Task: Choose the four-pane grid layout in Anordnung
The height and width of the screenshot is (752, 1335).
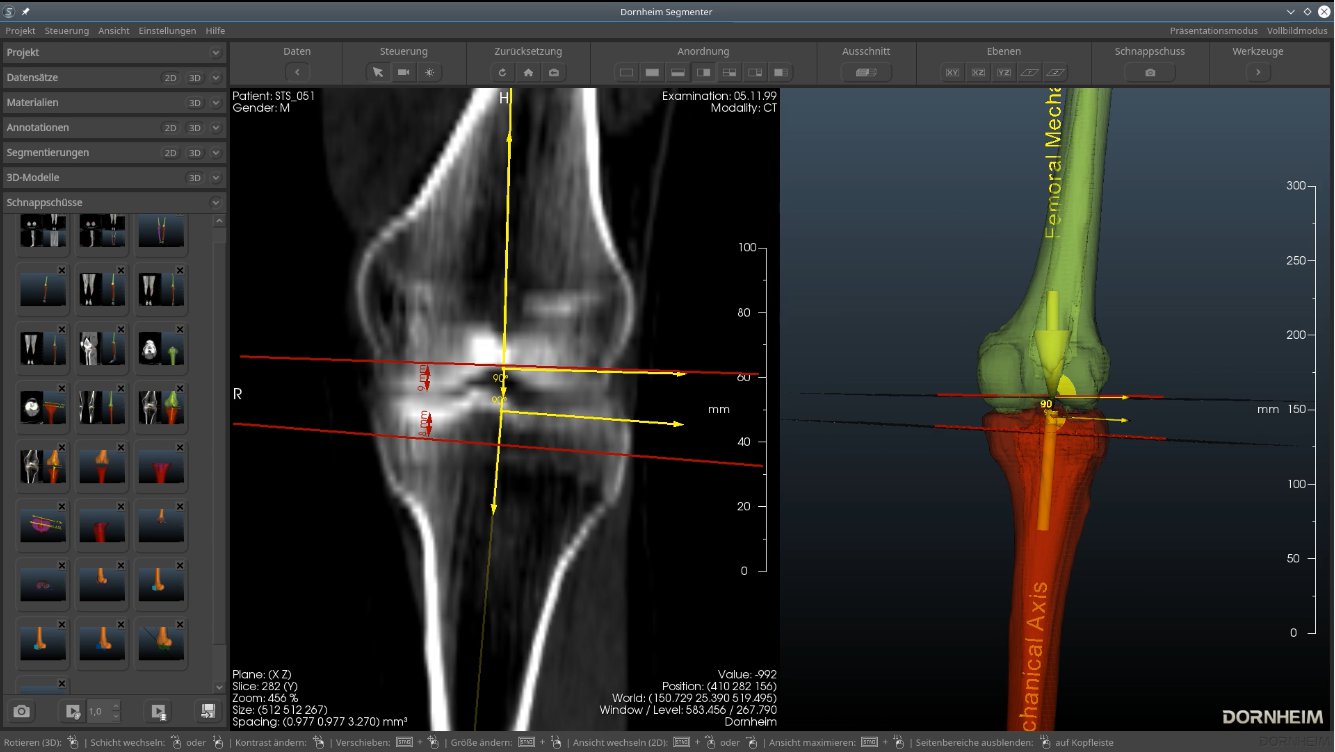Action: [x=730, y=72]
